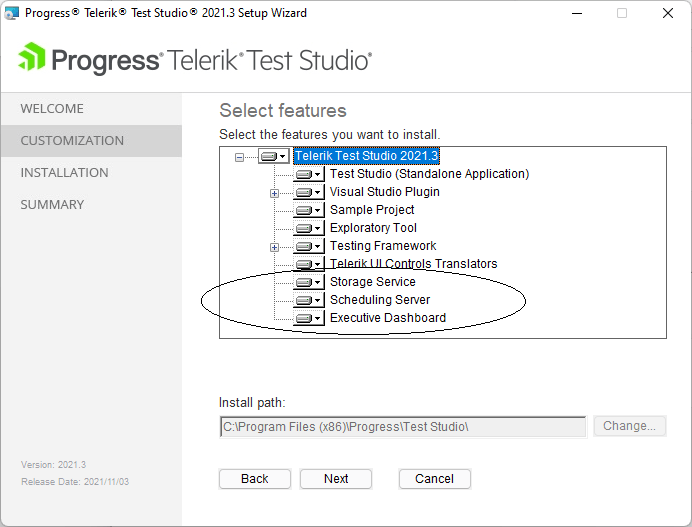
Task: Click the Version: 2021.3 text
Action: tap(53, 465)
